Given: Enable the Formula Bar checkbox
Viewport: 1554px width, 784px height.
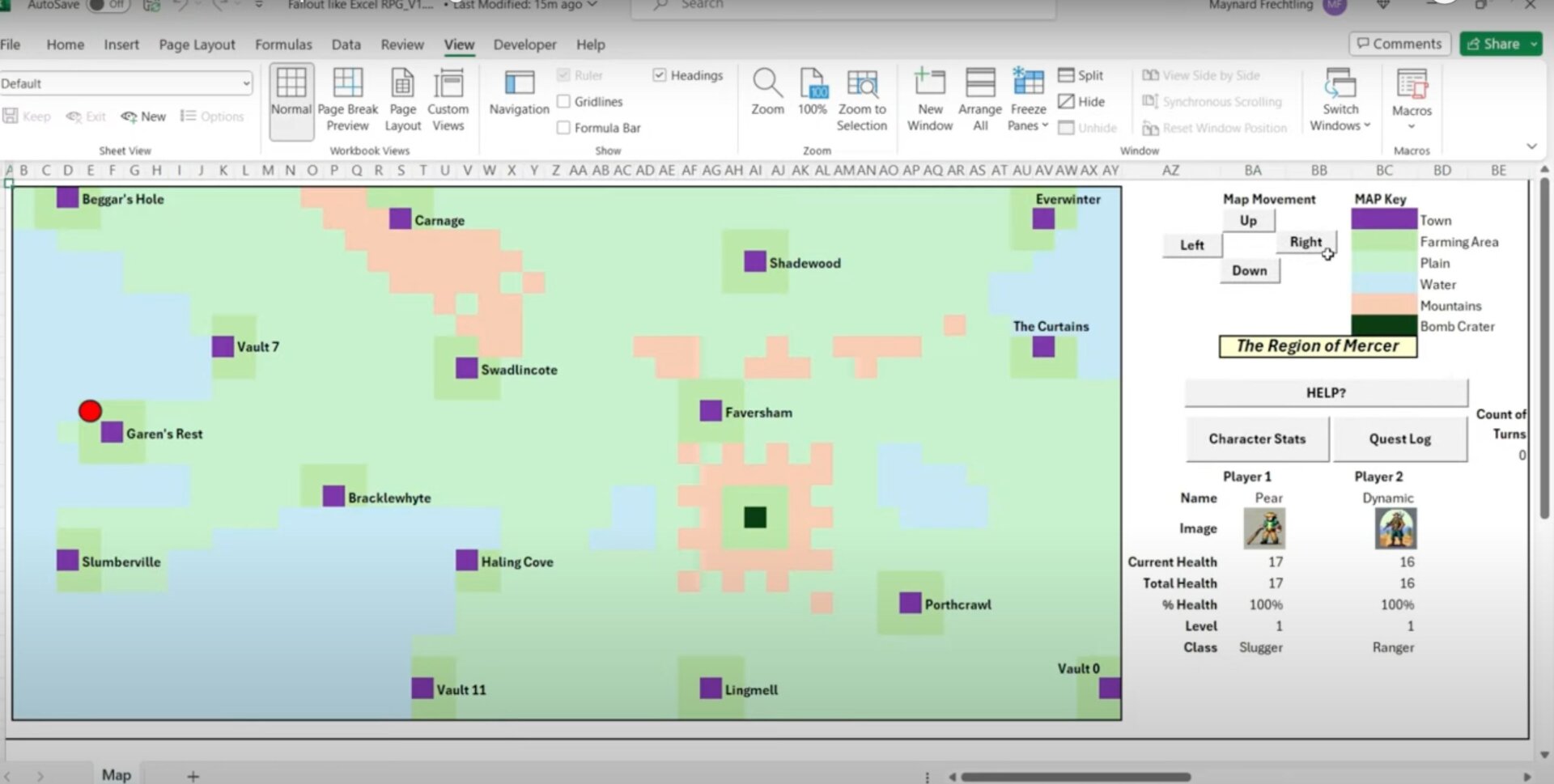Looking at the screenshot, I should [x=563, y=127].
